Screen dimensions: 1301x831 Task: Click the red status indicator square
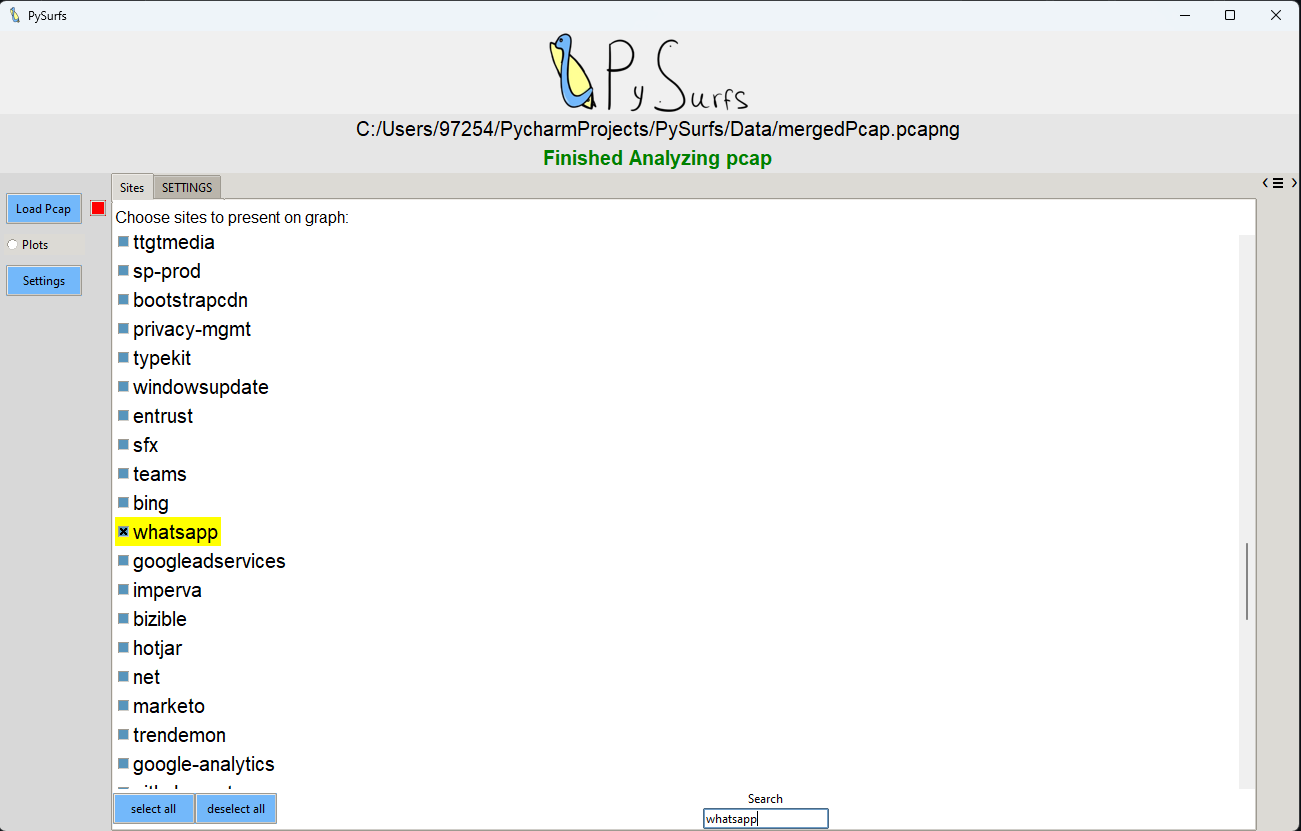point(97,208)
